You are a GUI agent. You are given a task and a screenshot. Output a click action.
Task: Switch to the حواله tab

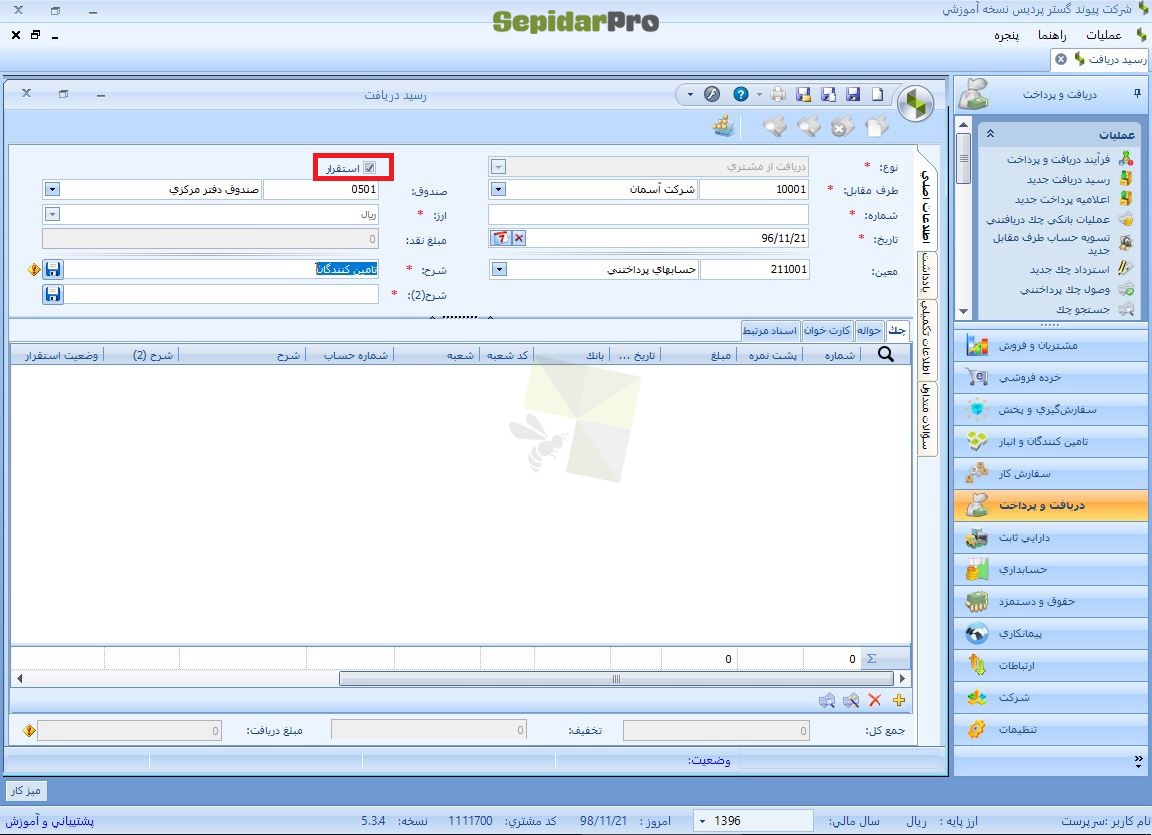(869, 330)
